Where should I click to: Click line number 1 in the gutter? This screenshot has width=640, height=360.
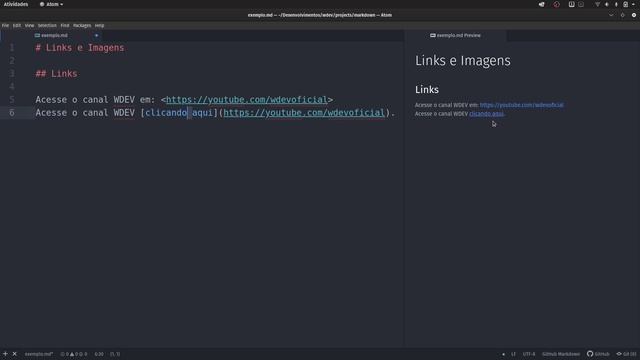[12, 48]
